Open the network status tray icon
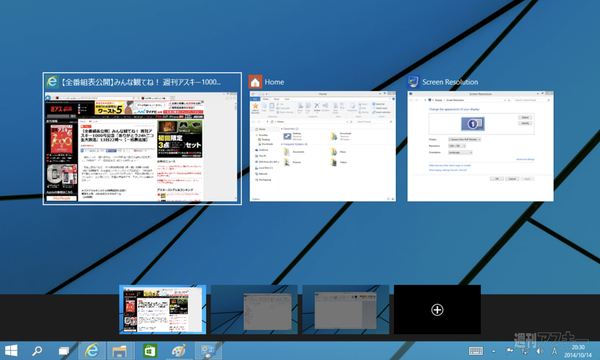Screen dimensions: 600x360 pos(525,351)
